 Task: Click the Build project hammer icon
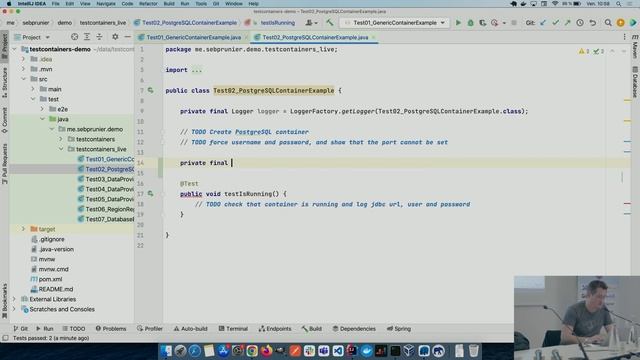pos(329,23)
